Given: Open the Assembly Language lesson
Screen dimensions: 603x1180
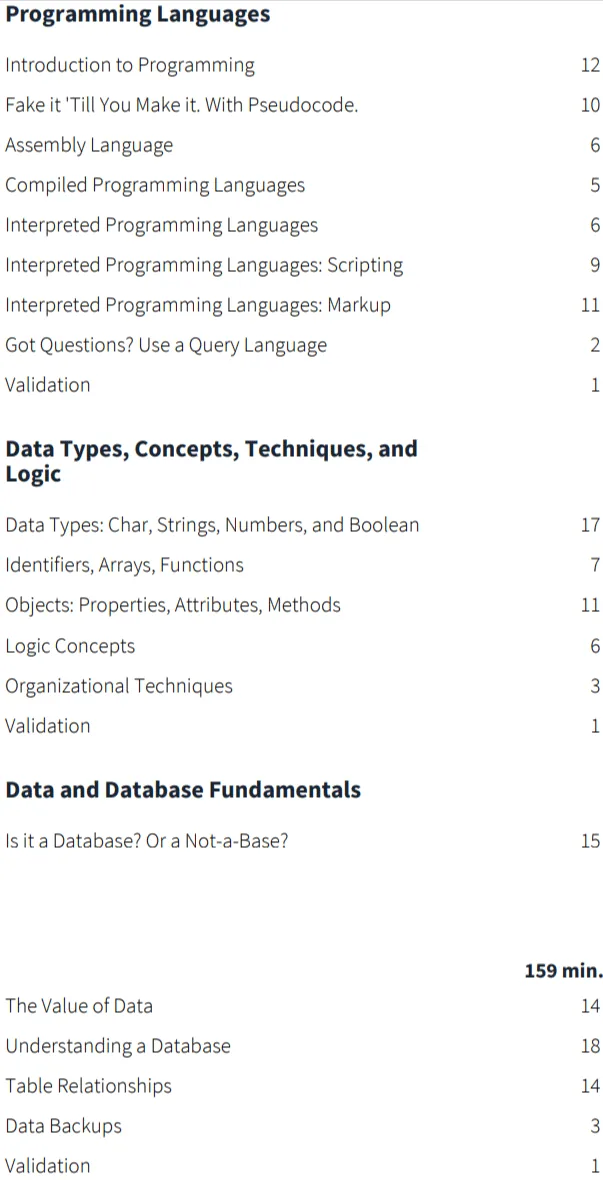Looking at the screenshot, I should tap(89, 145).
